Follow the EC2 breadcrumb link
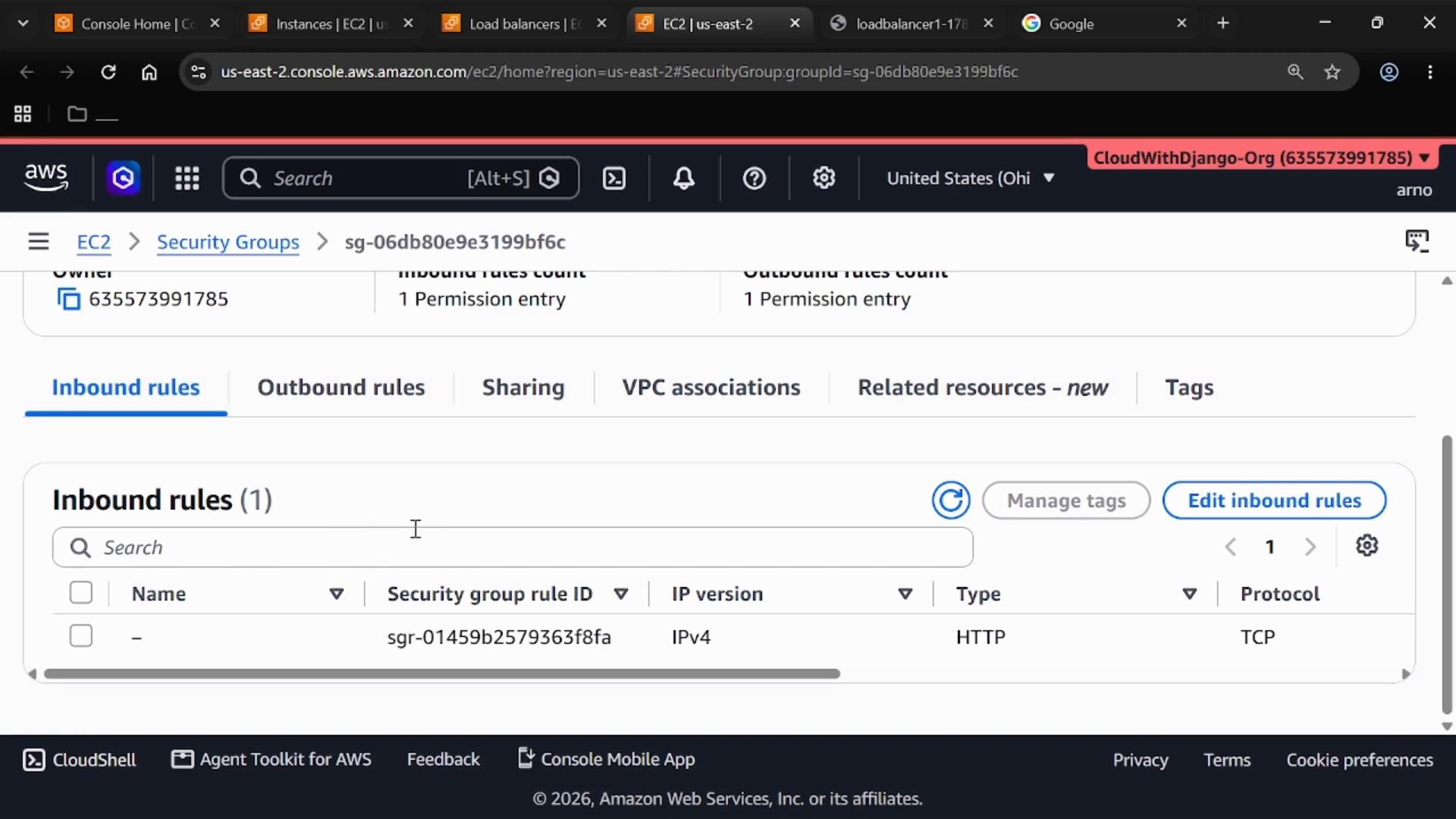Viewport: 1456px width, 819px height. click(94, 242)
